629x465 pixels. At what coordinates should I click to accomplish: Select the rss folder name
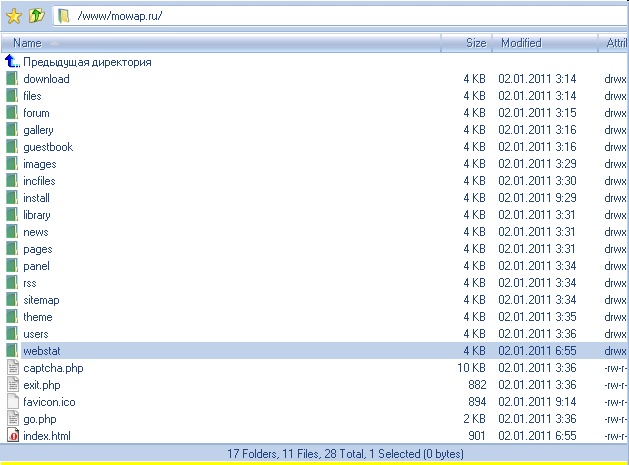[x=30, y=283]
